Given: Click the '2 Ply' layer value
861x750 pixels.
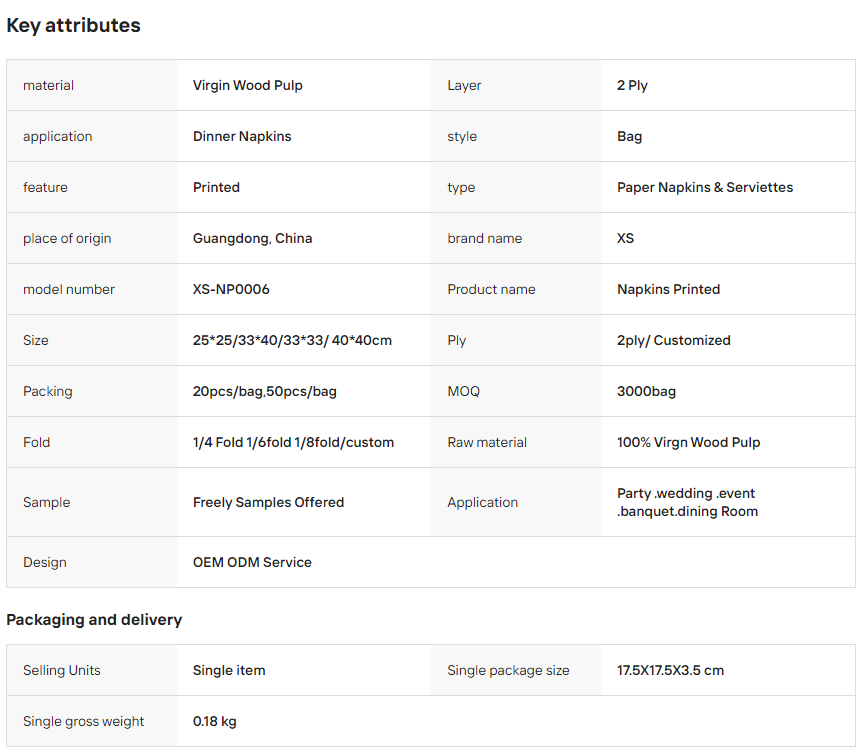Looking at the screenshot, I should [632, 85].
